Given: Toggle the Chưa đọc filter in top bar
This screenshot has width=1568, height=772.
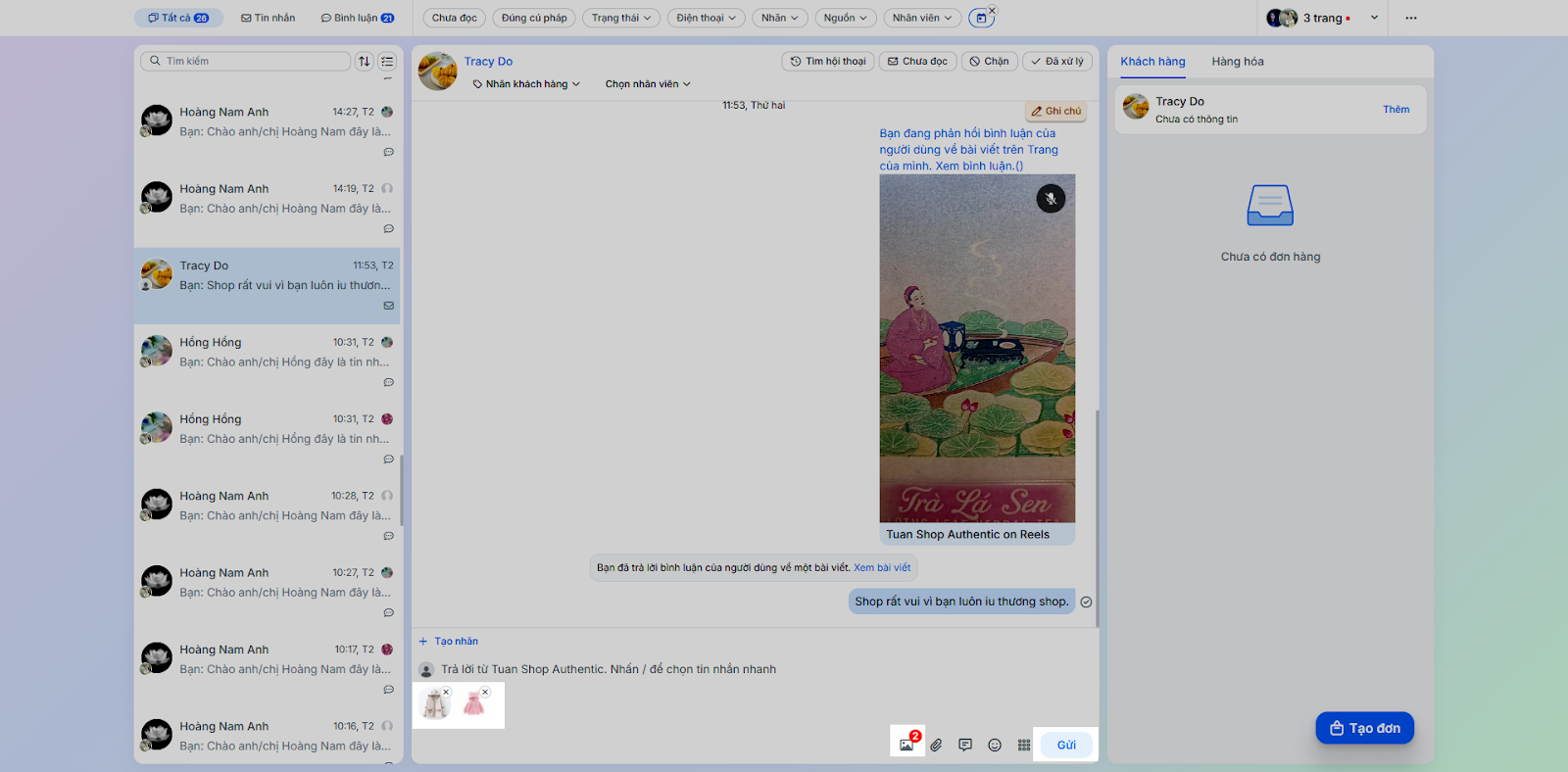Looking at the screenshot, I should coord(455,18).
